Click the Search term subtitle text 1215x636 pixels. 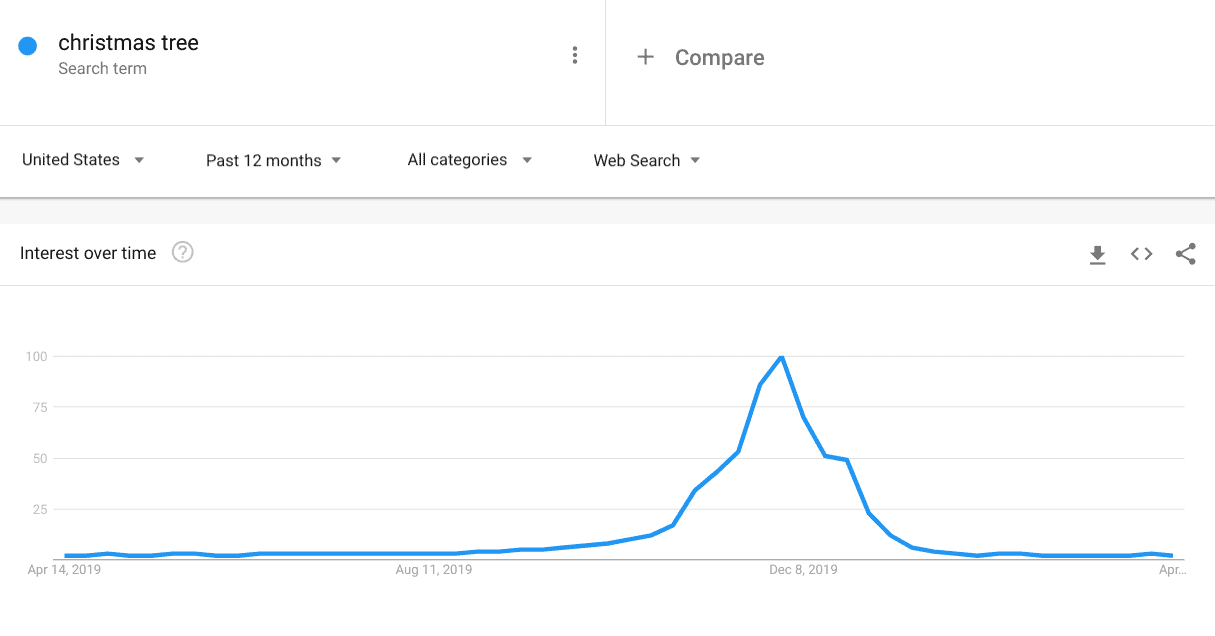tap(103, 69)
